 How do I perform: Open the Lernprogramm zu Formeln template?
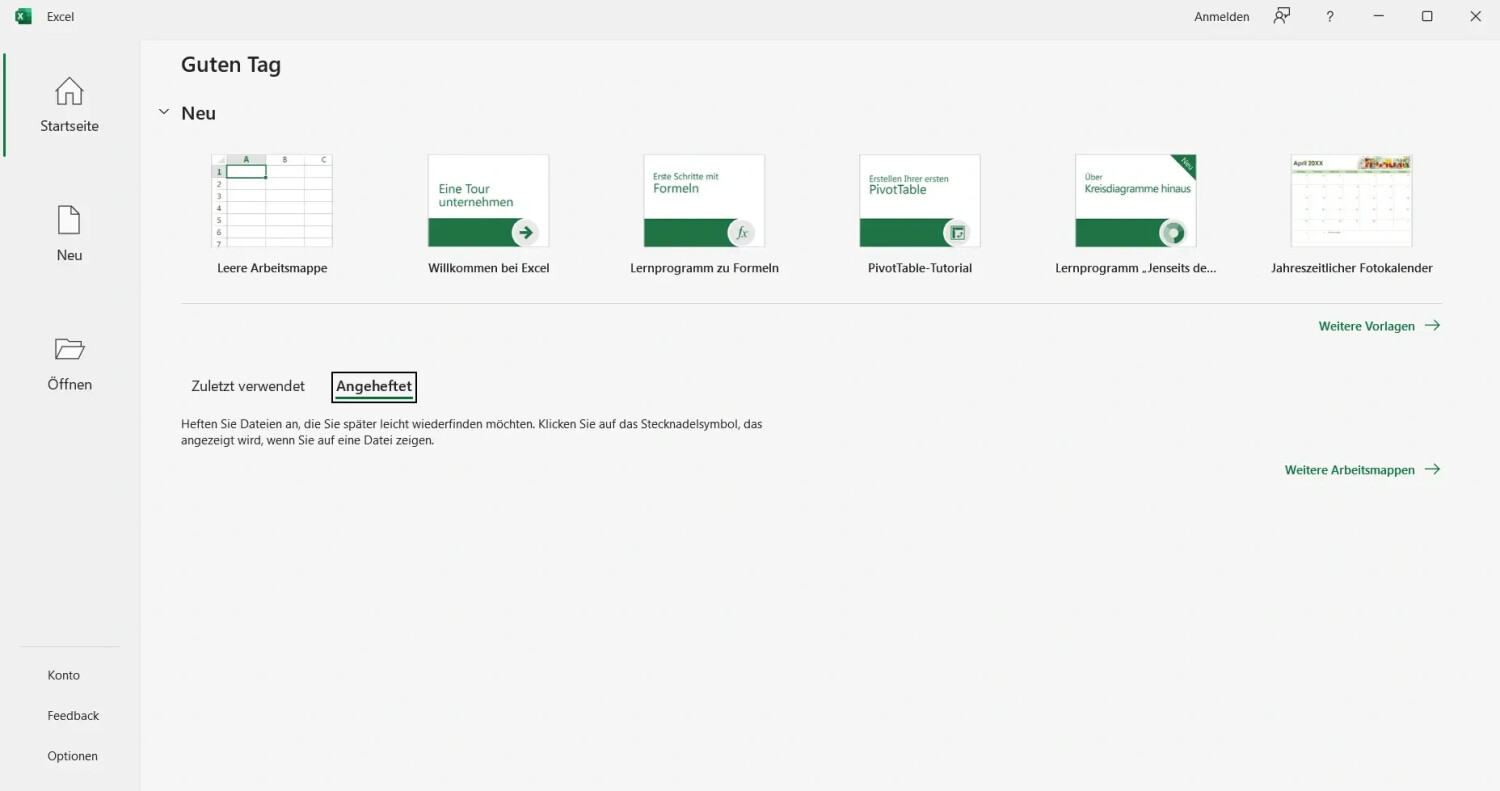[x=704, y=201]
